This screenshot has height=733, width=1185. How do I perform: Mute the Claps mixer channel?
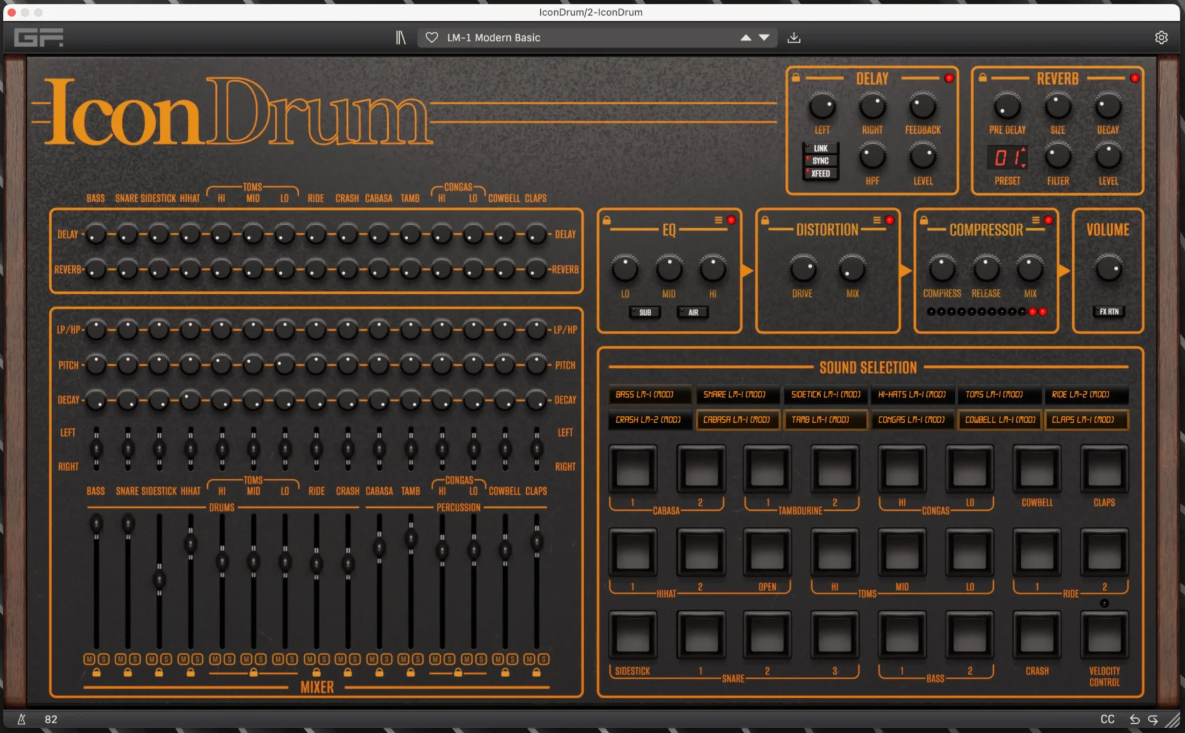(529, 659)
